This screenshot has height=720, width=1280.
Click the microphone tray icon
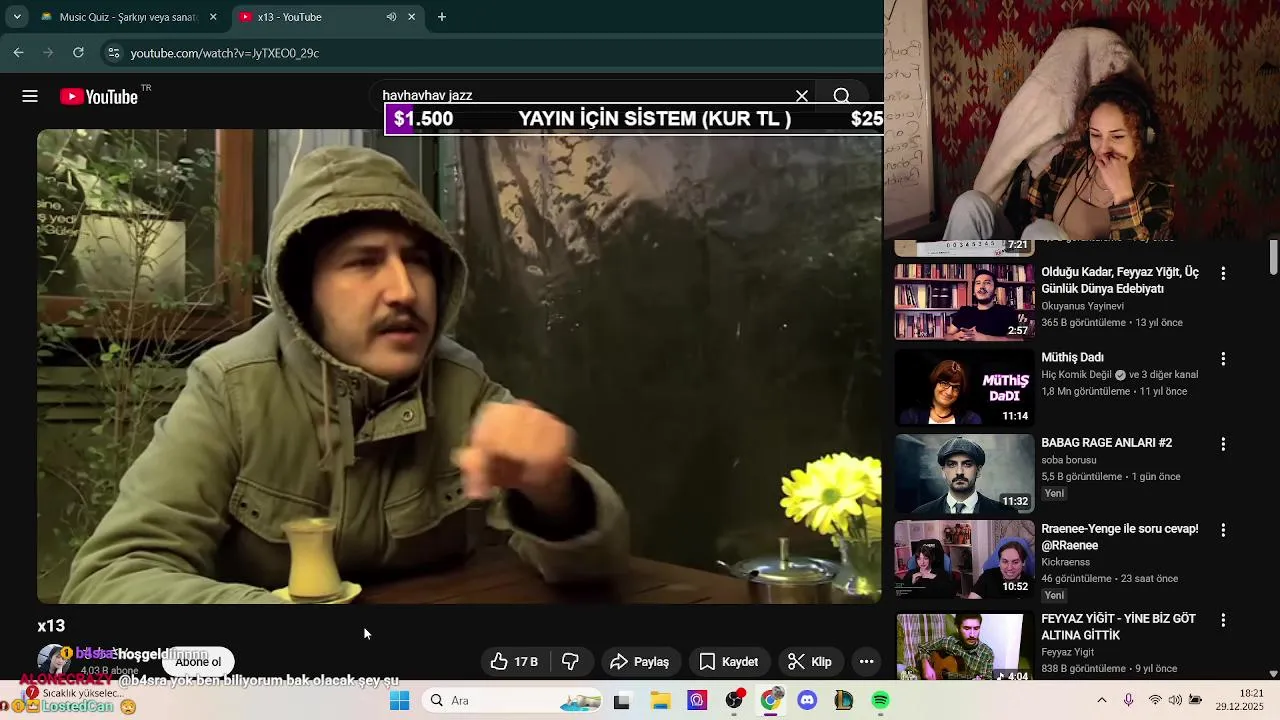click(1128, 701)
